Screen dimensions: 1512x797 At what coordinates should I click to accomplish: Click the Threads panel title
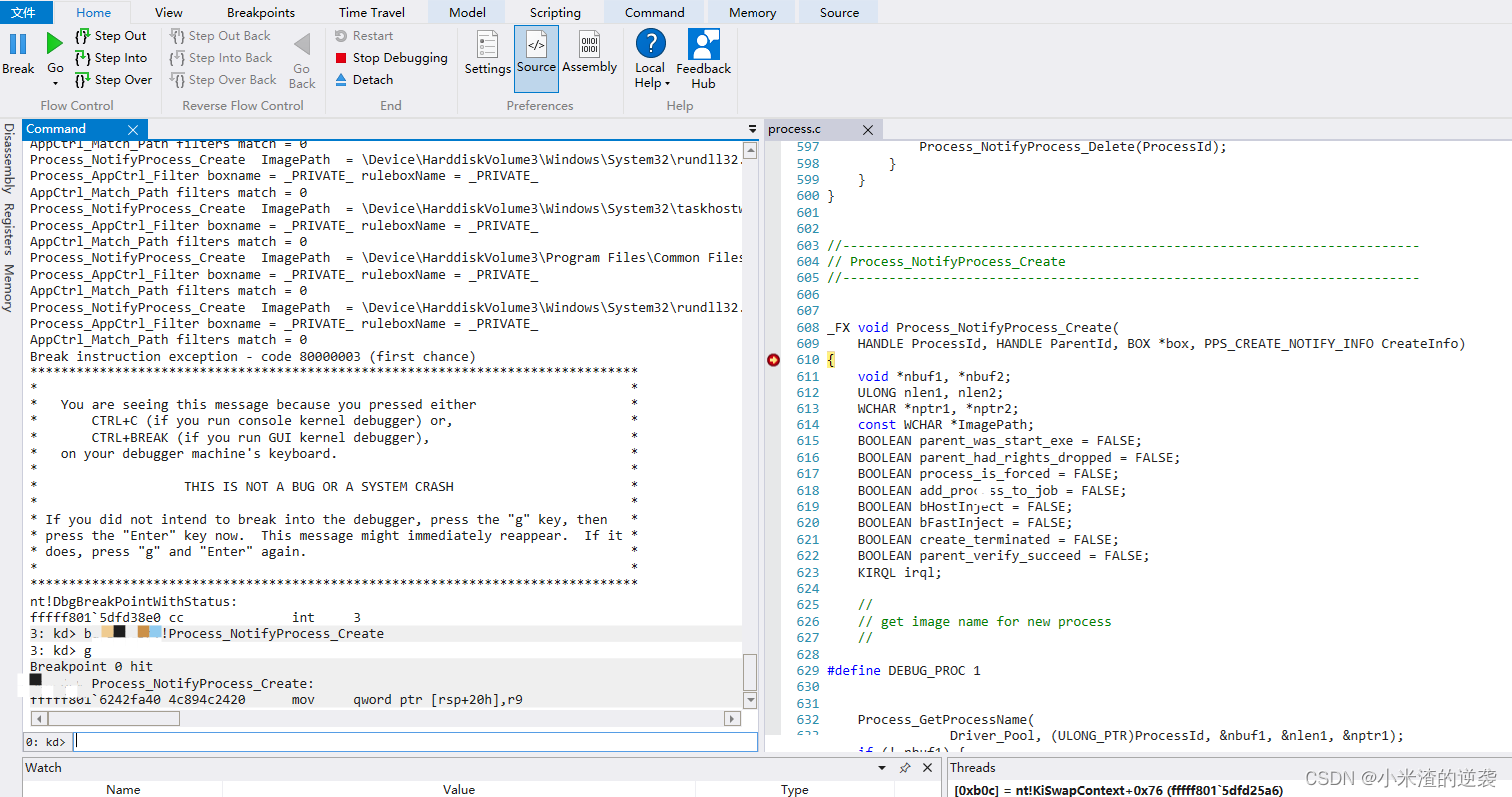[972, 768]
